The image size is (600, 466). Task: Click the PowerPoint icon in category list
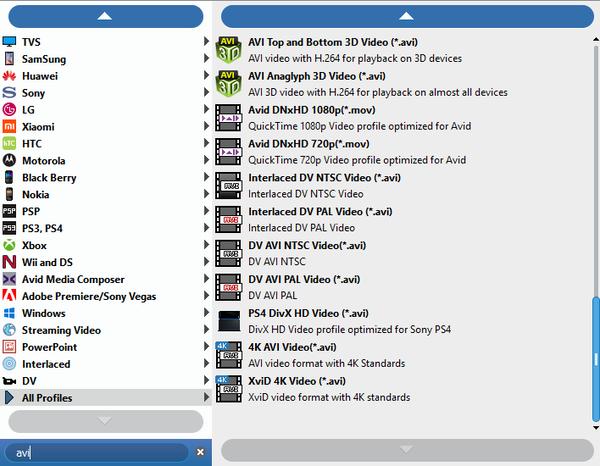coord(10,347)
